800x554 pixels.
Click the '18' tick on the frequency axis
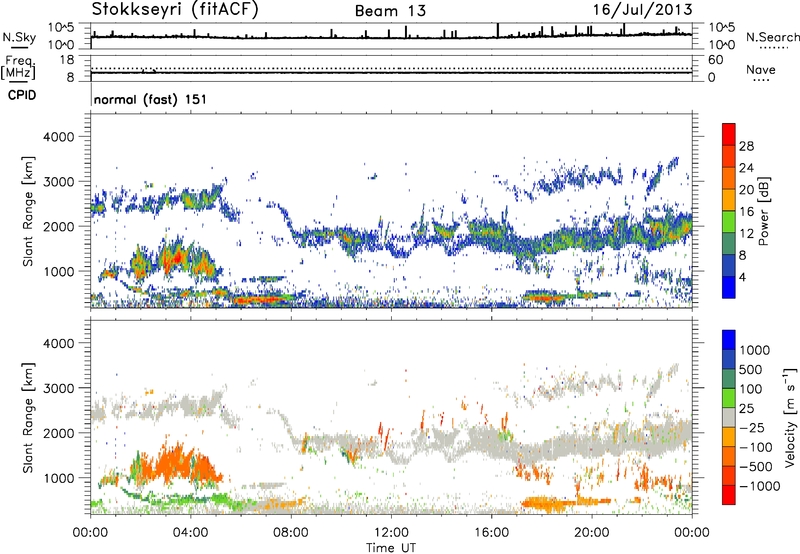pos(67,60)
